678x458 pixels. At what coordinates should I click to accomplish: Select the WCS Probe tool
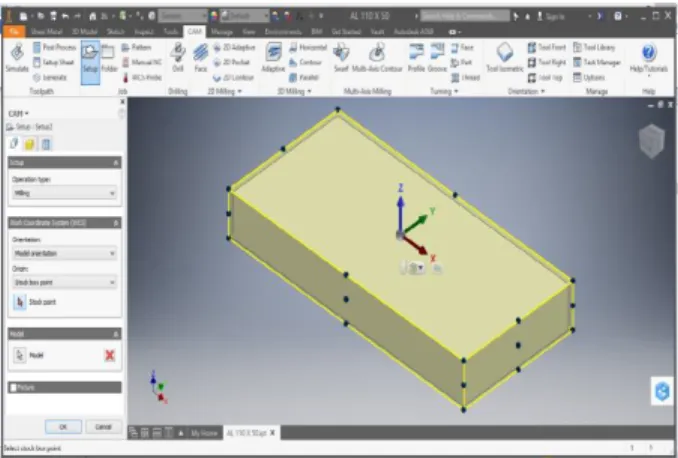tap(141, 77)
